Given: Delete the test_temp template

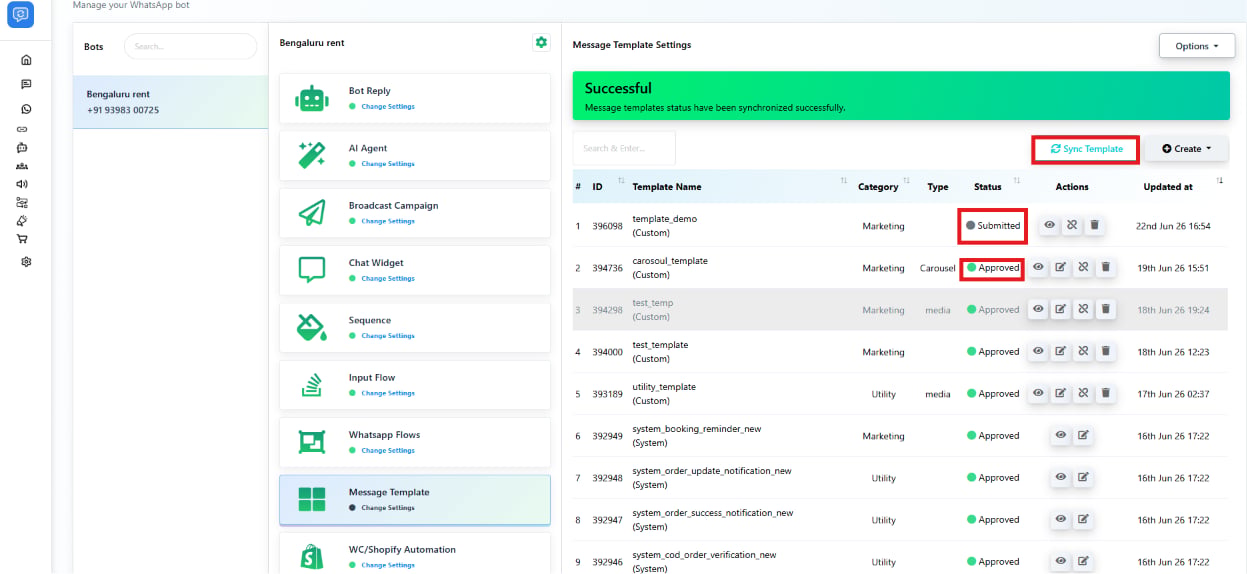Looking at the screenshot, I should (1105, 310).
